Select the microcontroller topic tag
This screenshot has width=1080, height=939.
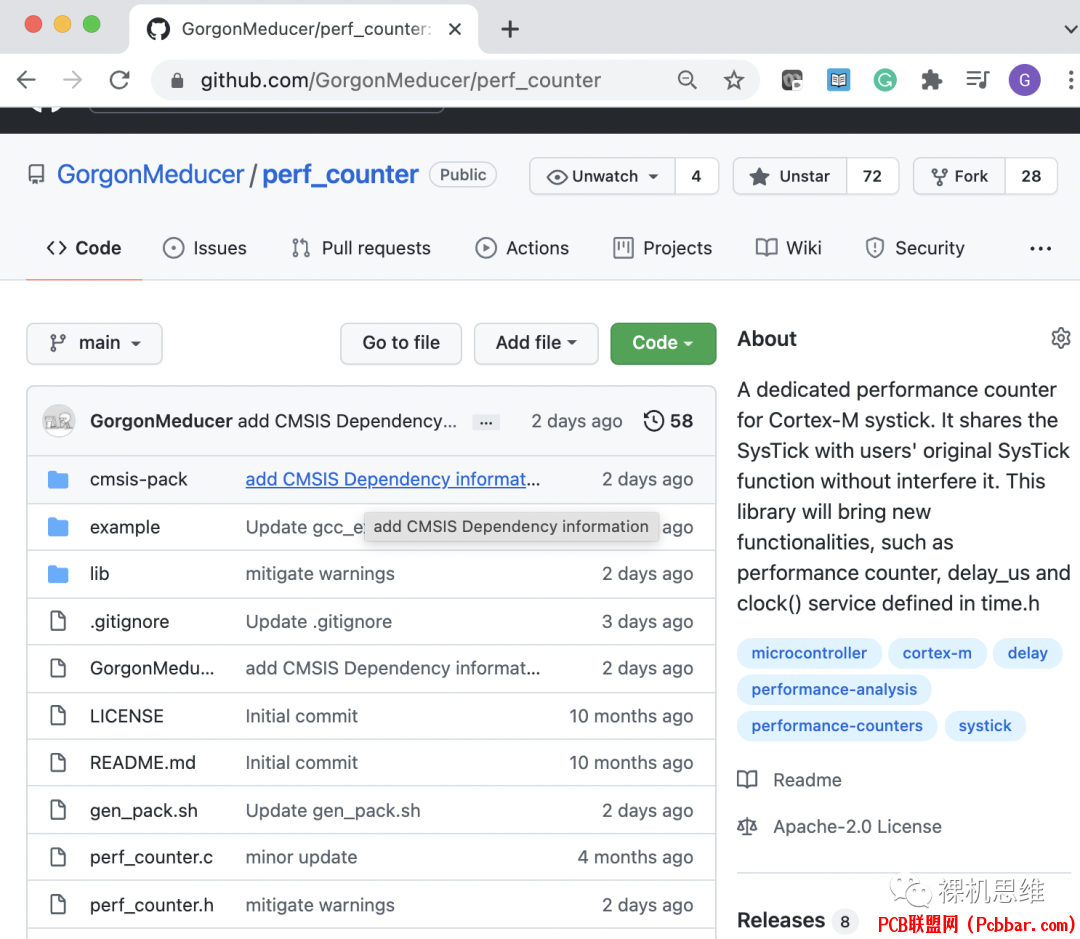pos(809,653)
